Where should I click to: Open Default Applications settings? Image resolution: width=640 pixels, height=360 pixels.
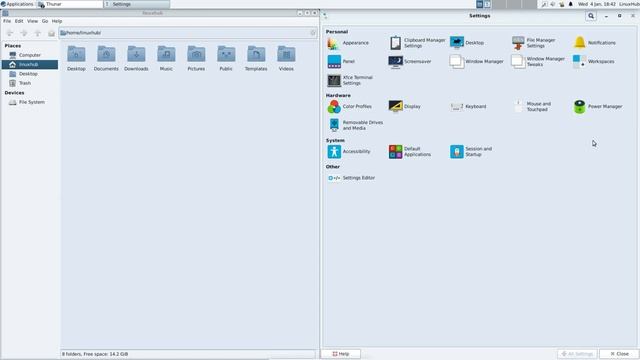pos(410,151)
